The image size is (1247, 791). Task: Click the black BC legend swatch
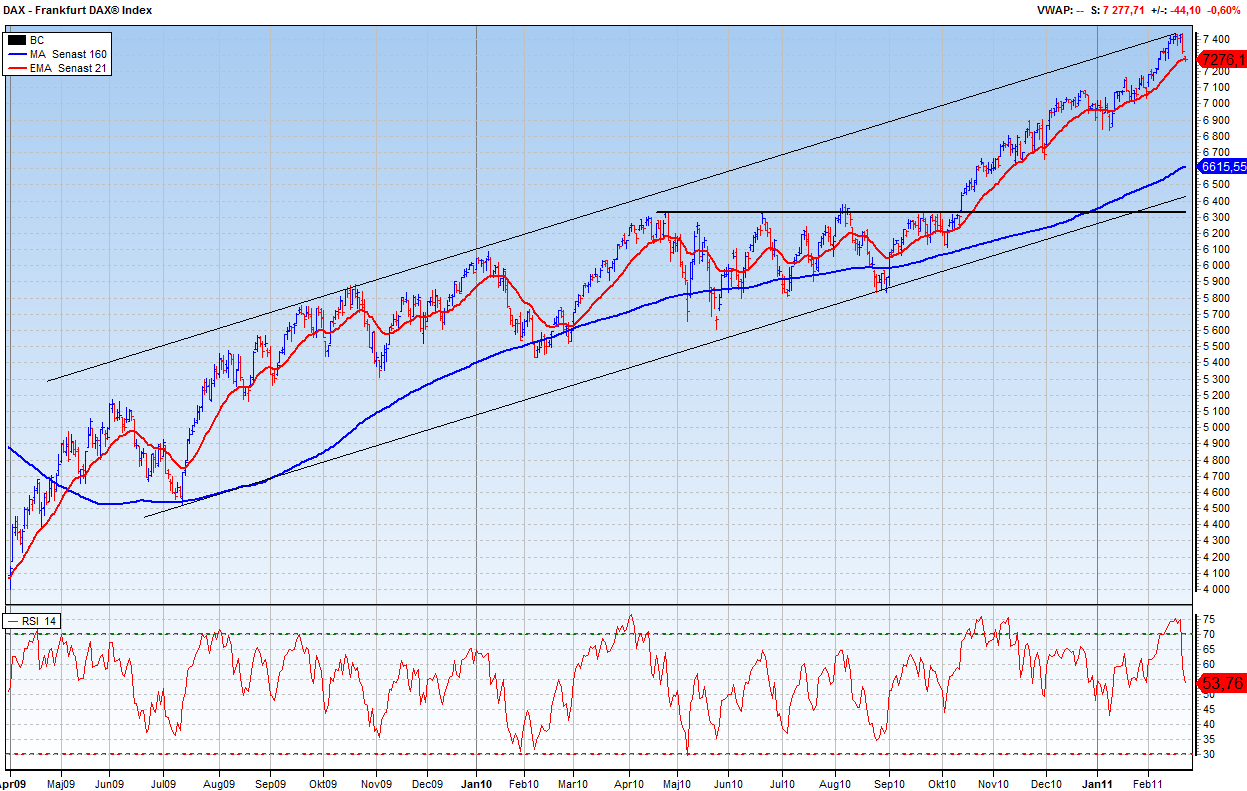17,40
